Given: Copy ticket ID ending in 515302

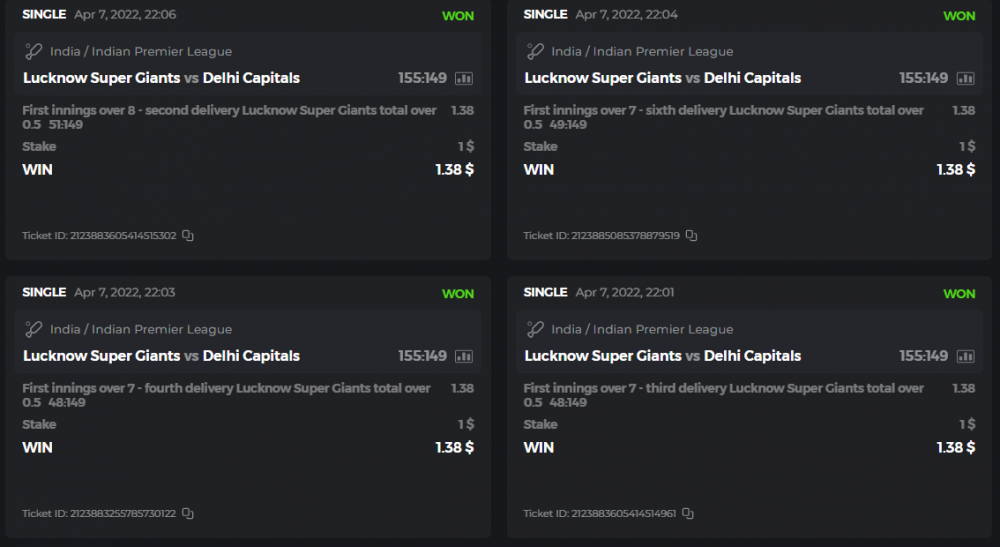Looking at the screenshot, I should (188, 236).
